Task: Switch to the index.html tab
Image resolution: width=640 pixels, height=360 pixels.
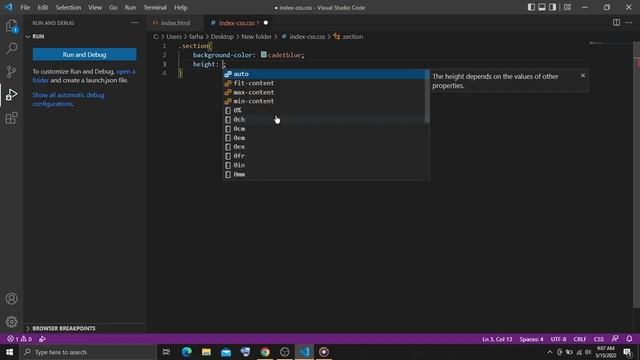Action: tap(176, 23)
